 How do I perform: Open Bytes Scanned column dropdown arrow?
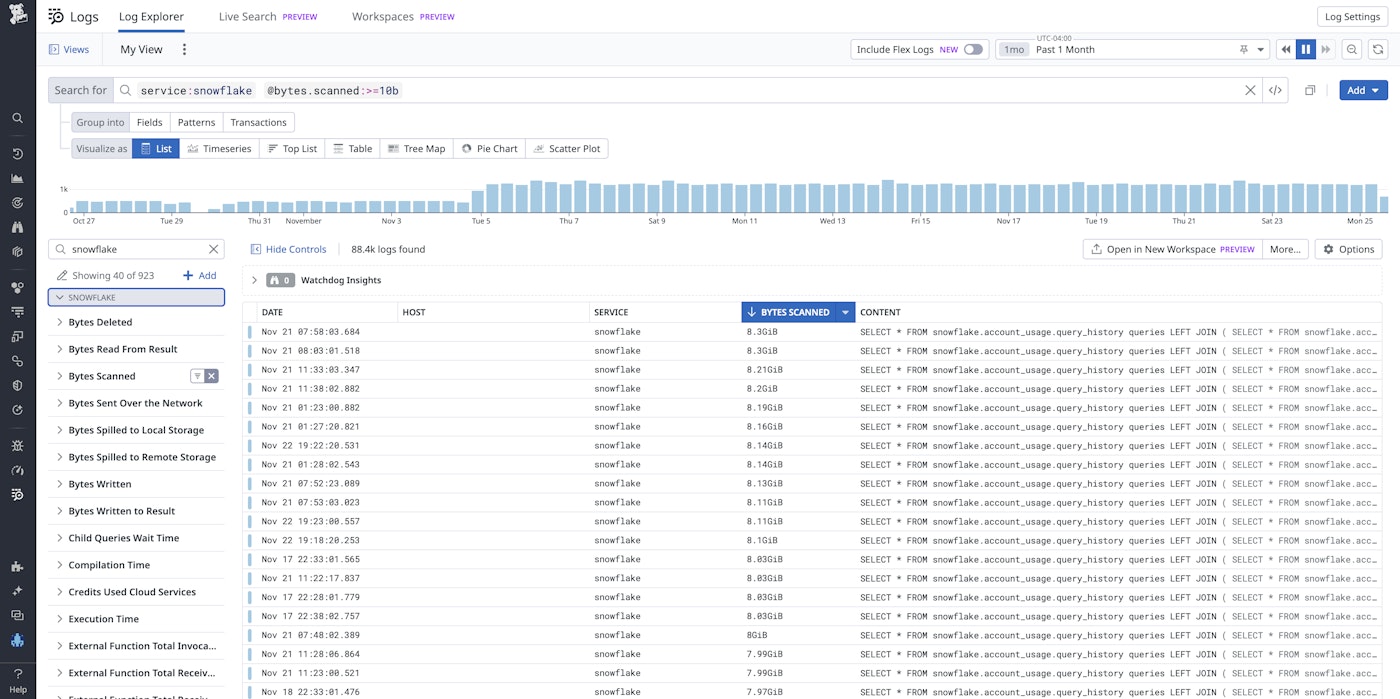pos(845,312)
